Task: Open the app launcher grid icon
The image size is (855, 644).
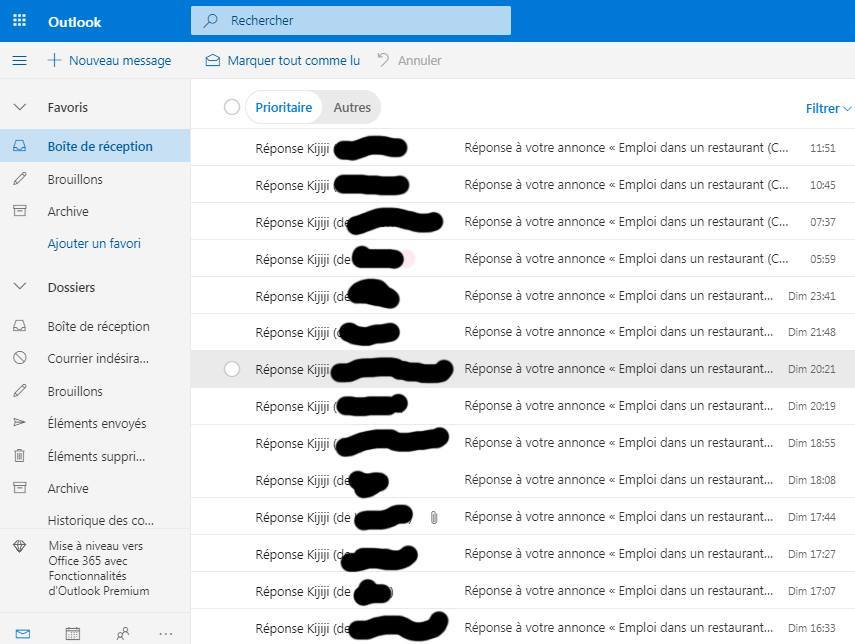Action: pyautogui.click(x=19, y=21)
